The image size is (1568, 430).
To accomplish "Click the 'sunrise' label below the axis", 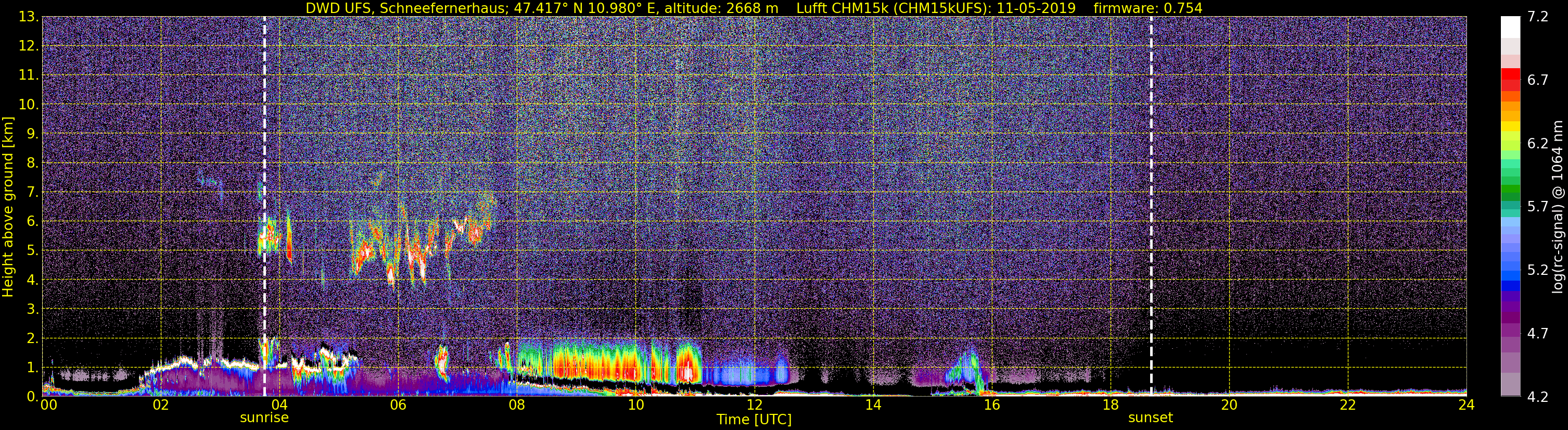I will [x=264, y=418].
